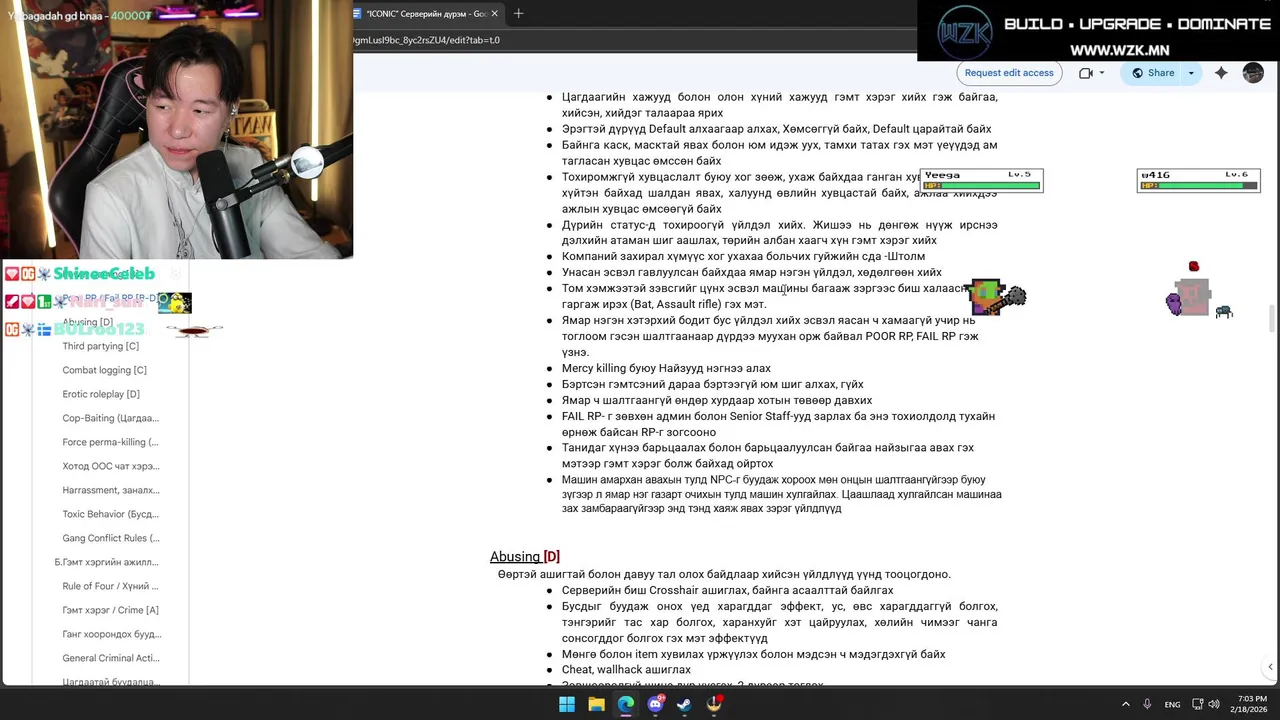This screenshot has width=1280, height=720.
Task: Click the Mercy killing bullet text
Action: [x=666, y=368]
